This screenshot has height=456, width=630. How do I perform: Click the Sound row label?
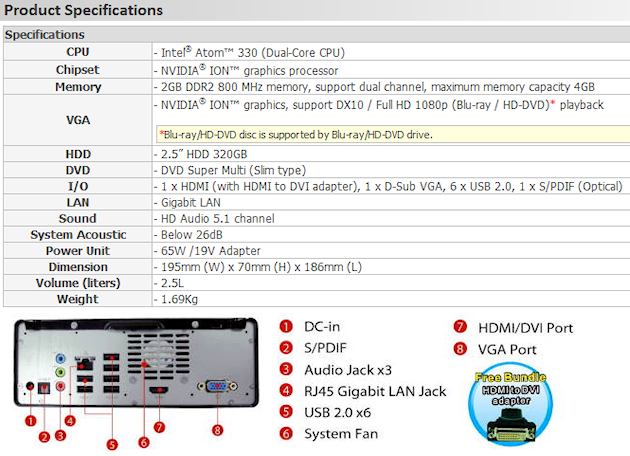coord(78,219)
